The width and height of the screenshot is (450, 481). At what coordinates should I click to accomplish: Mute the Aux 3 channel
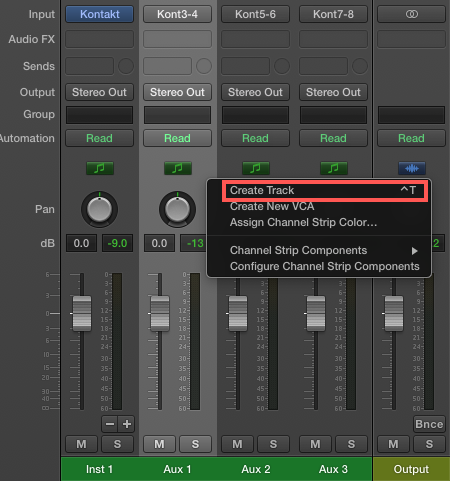tap(315, 444)
